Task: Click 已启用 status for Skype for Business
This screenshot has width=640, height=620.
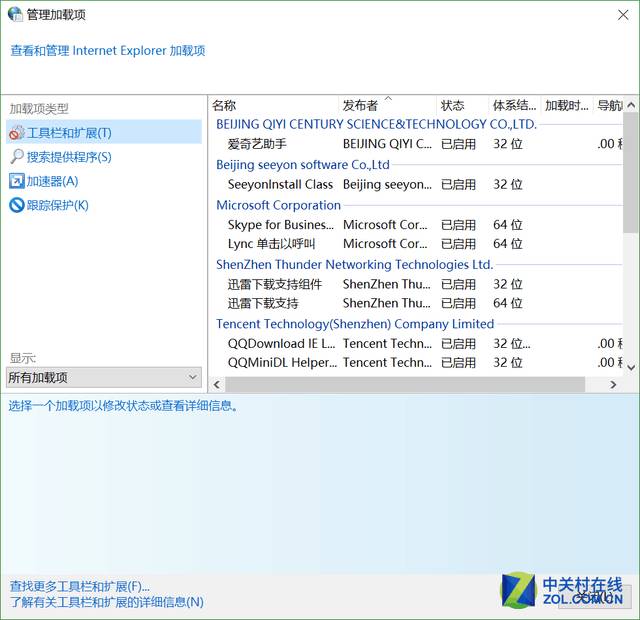Action: 458,224
